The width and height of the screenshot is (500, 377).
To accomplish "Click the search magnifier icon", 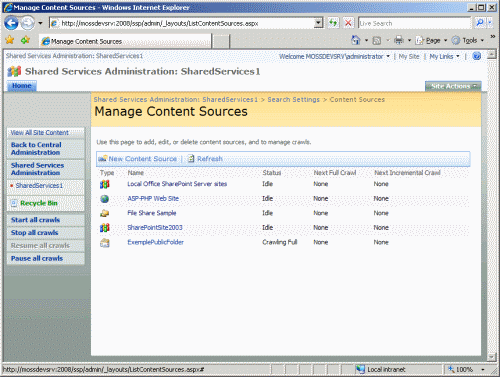I will click(x=480, y=23).
